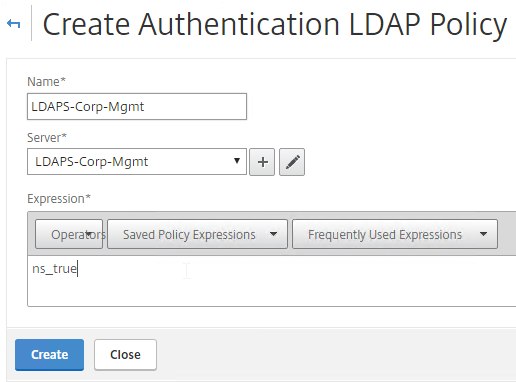The width and height of the screenshot is (516, 382).
Task: Open the Operators dropdown
Action: [69, 234]
